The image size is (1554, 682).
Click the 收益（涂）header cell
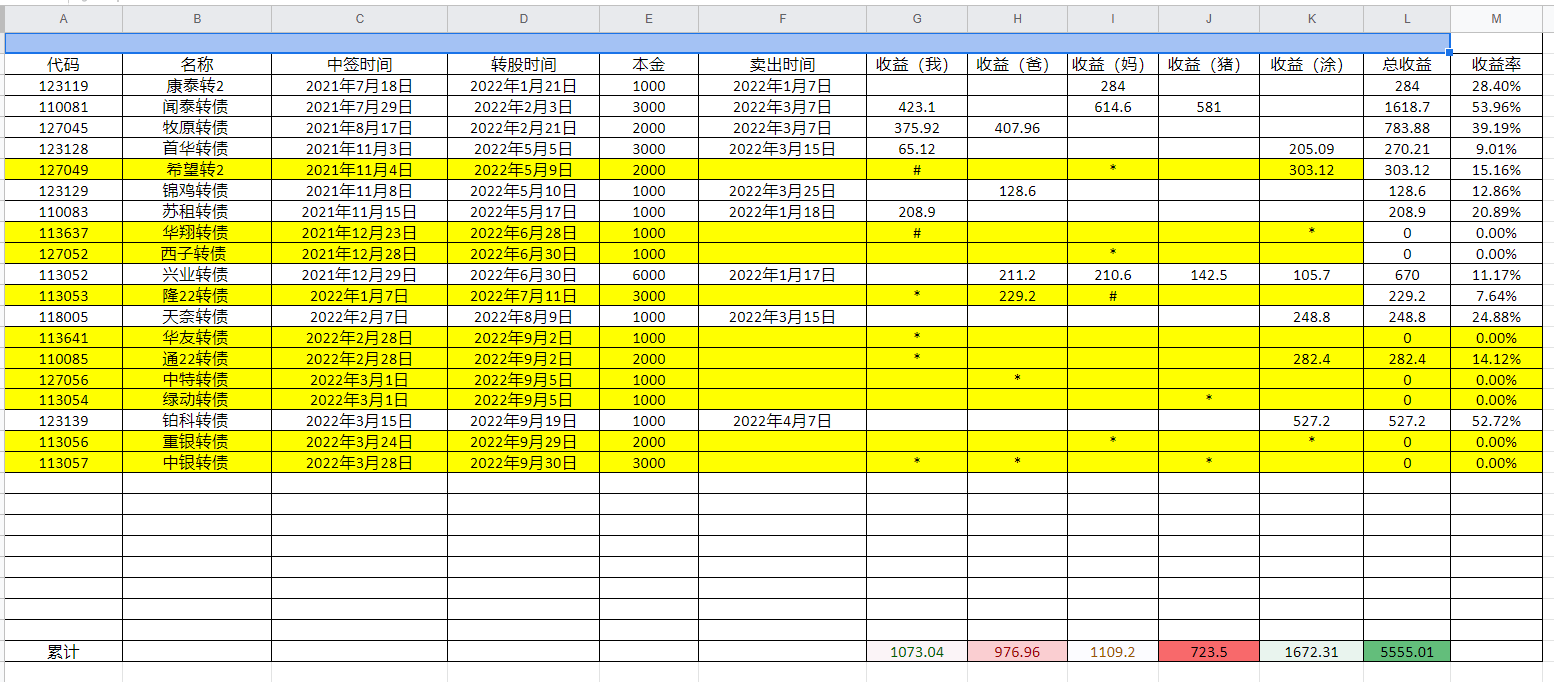click(1311, 65)
